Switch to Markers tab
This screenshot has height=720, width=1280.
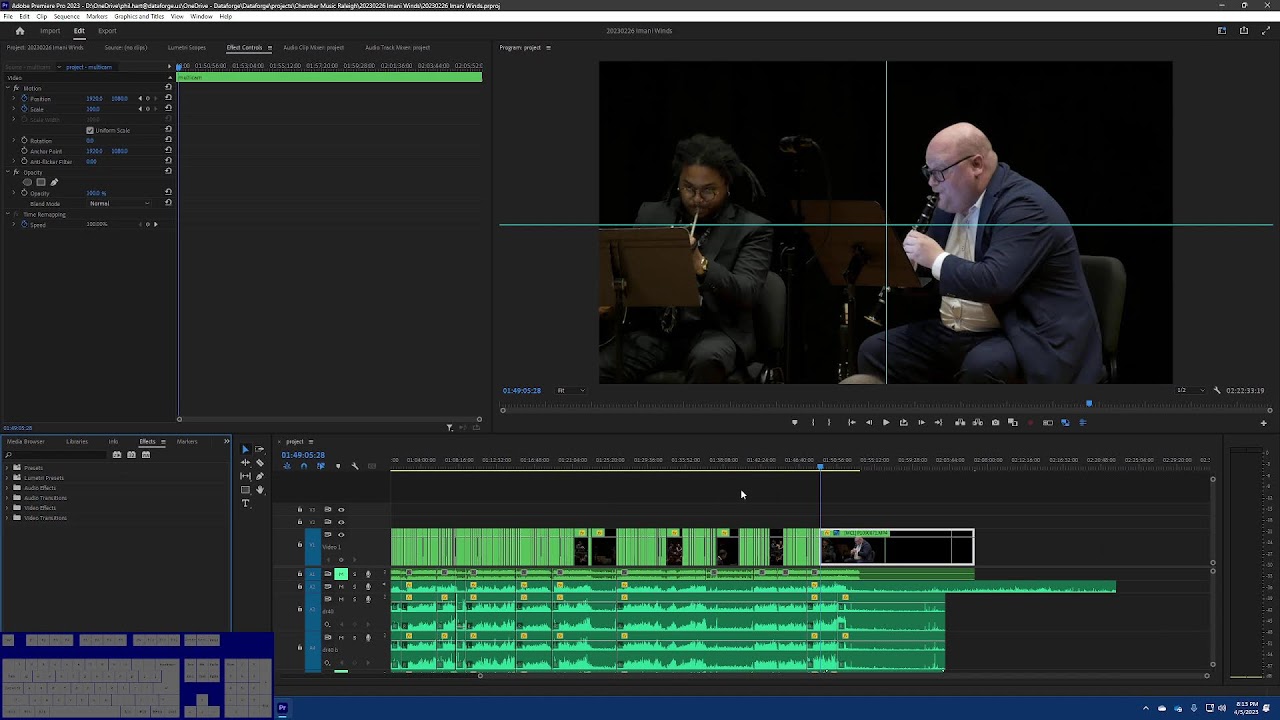click(187, 441)
